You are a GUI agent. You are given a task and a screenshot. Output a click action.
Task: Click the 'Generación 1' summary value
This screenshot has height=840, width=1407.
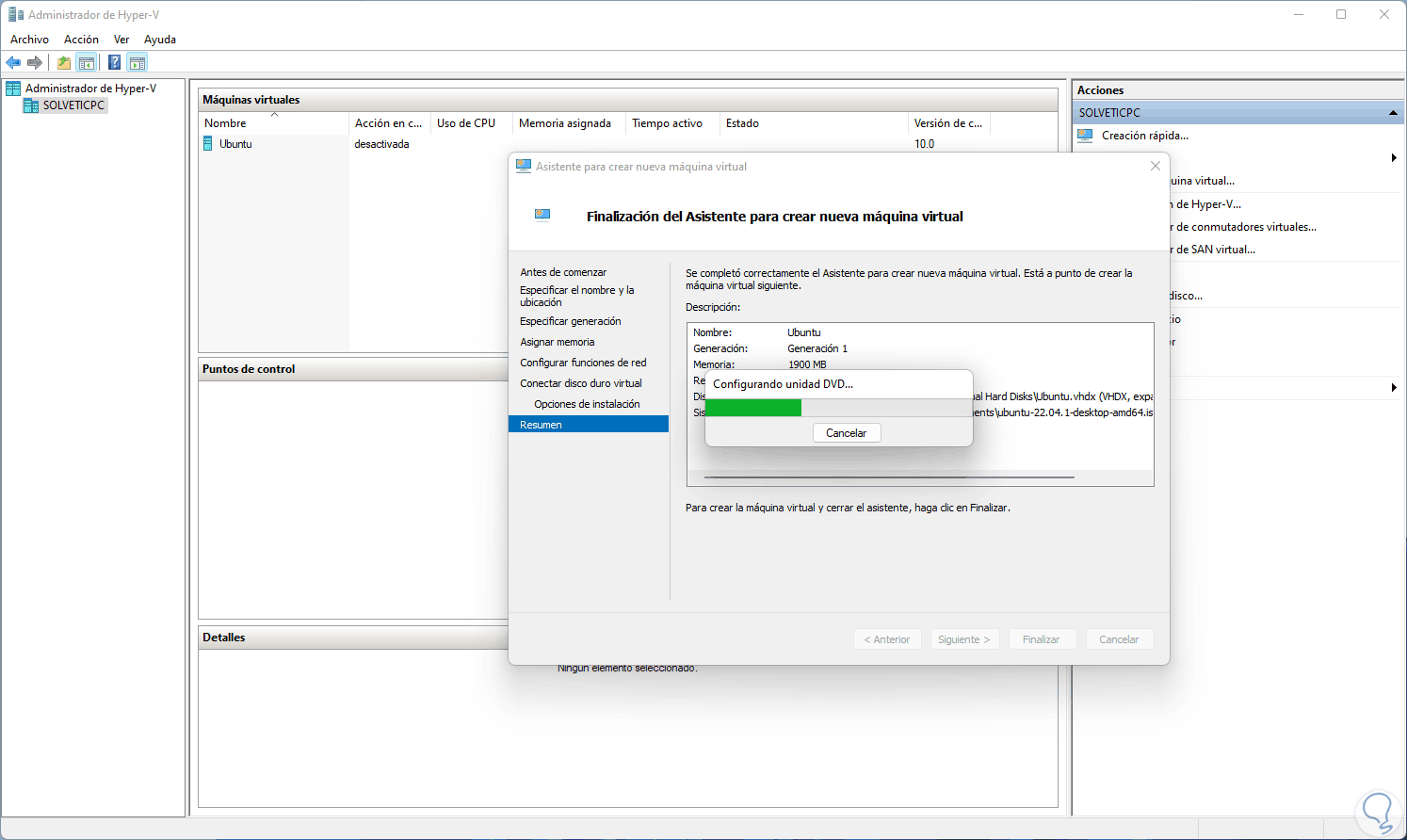click(x=817, y=348)
